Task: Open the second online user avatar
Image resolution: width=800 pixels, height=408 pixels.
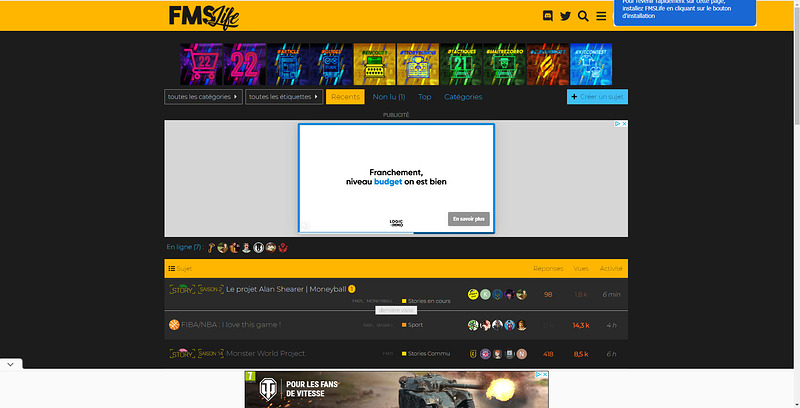Action: click(x=222, y=248)
